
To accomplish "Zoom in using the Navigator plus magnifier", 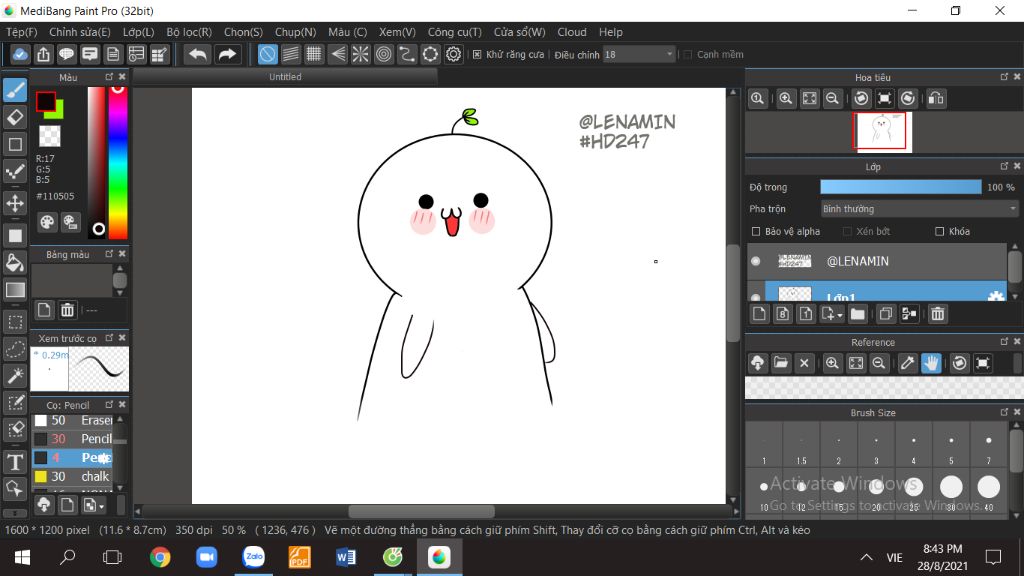I will [786, 99].
